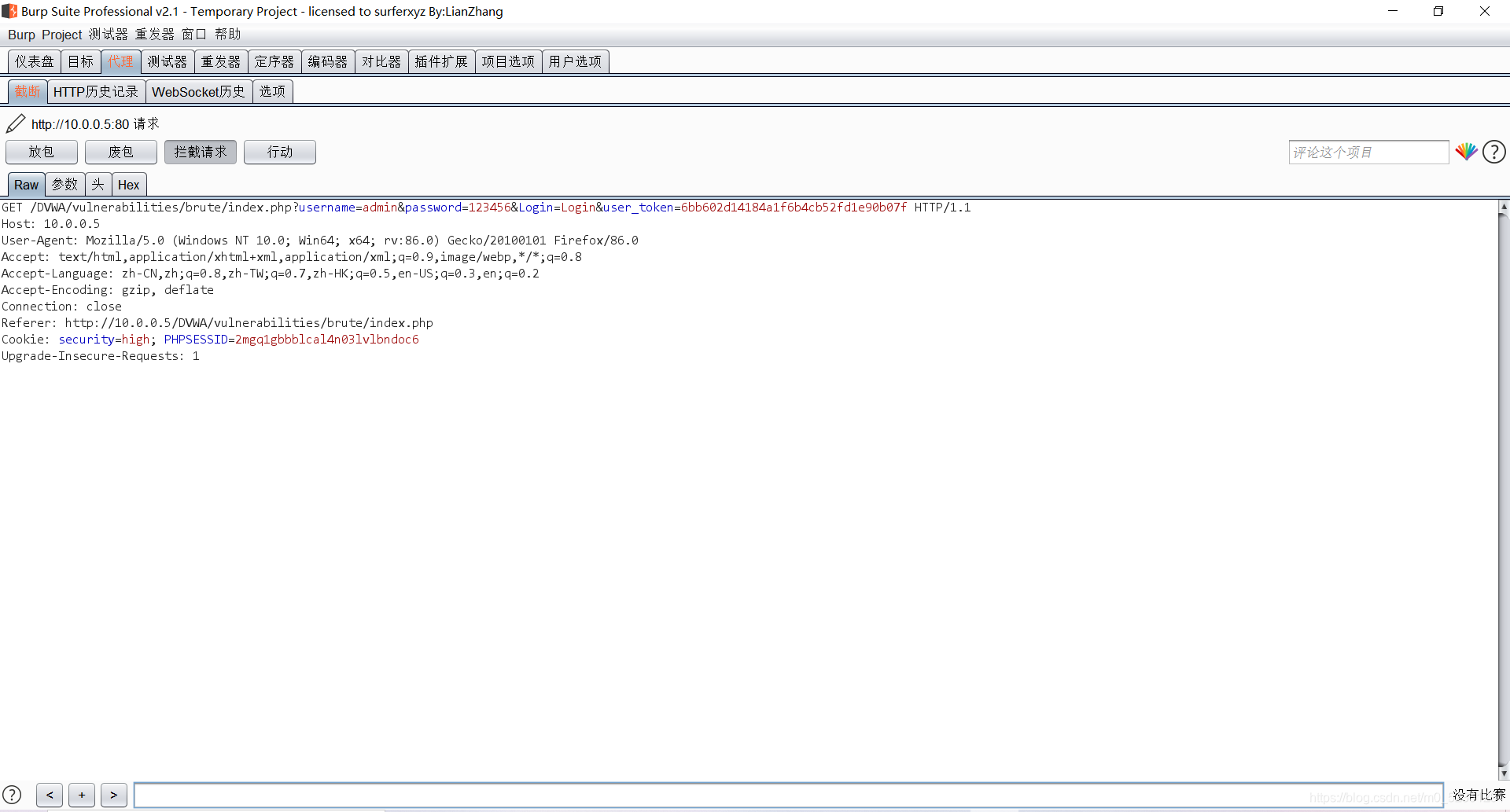Image resolution: width=1510 pixels, height=812 pixels.
Task: Switch to the 目标 tab
Action: (x=81, y=61)
